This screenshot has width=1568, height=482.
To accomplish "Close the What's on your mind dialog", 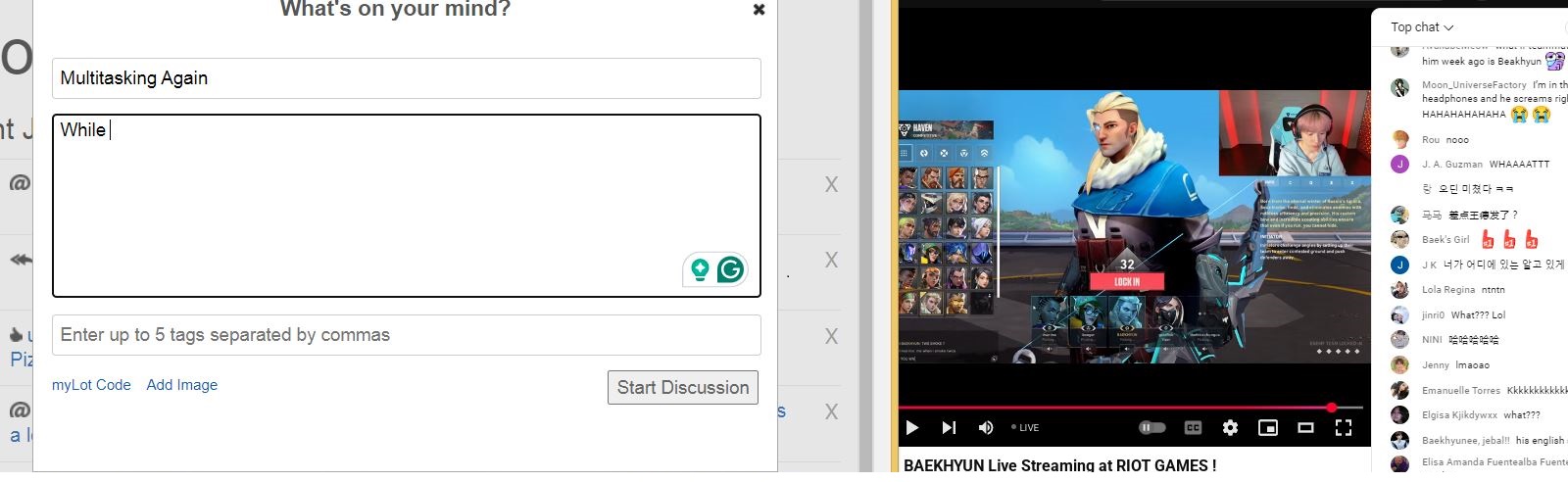I will tap(759, 10).
